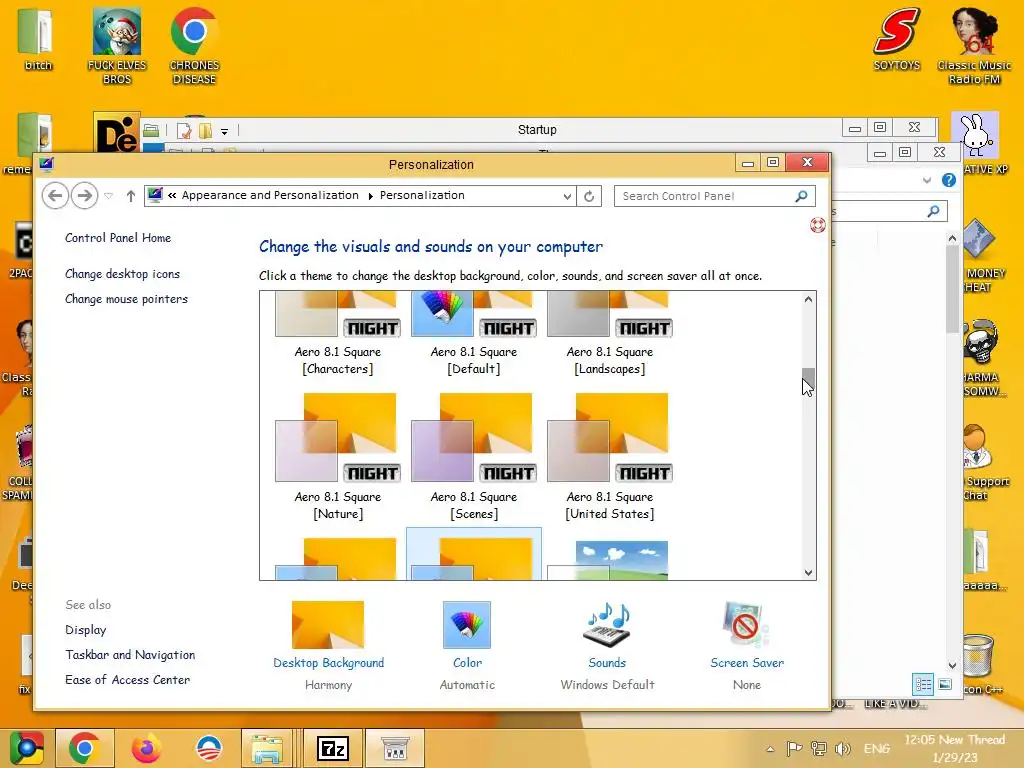Screen dimensions: 1024x768
Task: Click properties icon in Startup title bar
Action: coord(184,131)
